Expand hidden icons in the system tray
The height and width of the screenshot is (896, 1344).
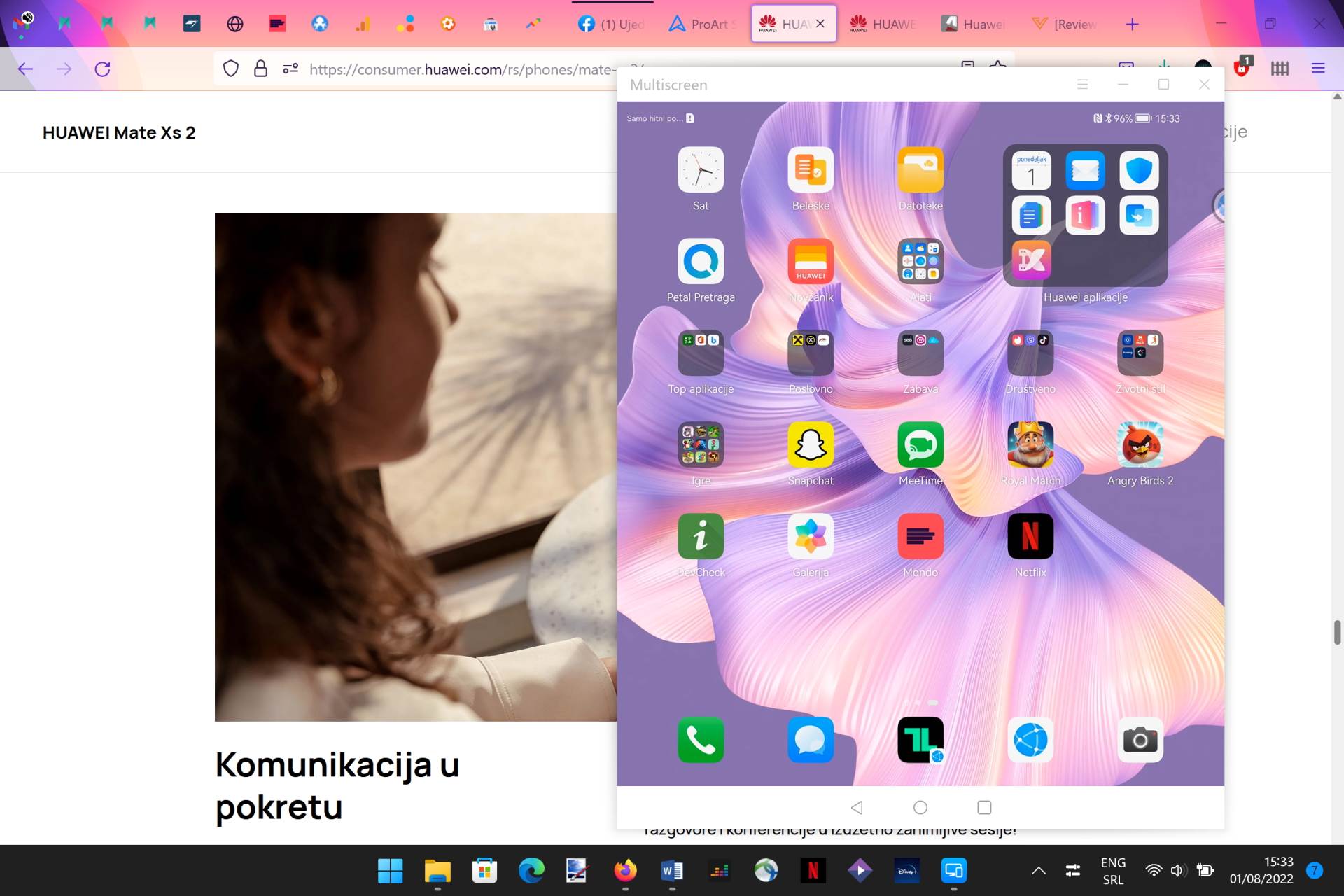pyautogui.click(x=1038, y=870)
